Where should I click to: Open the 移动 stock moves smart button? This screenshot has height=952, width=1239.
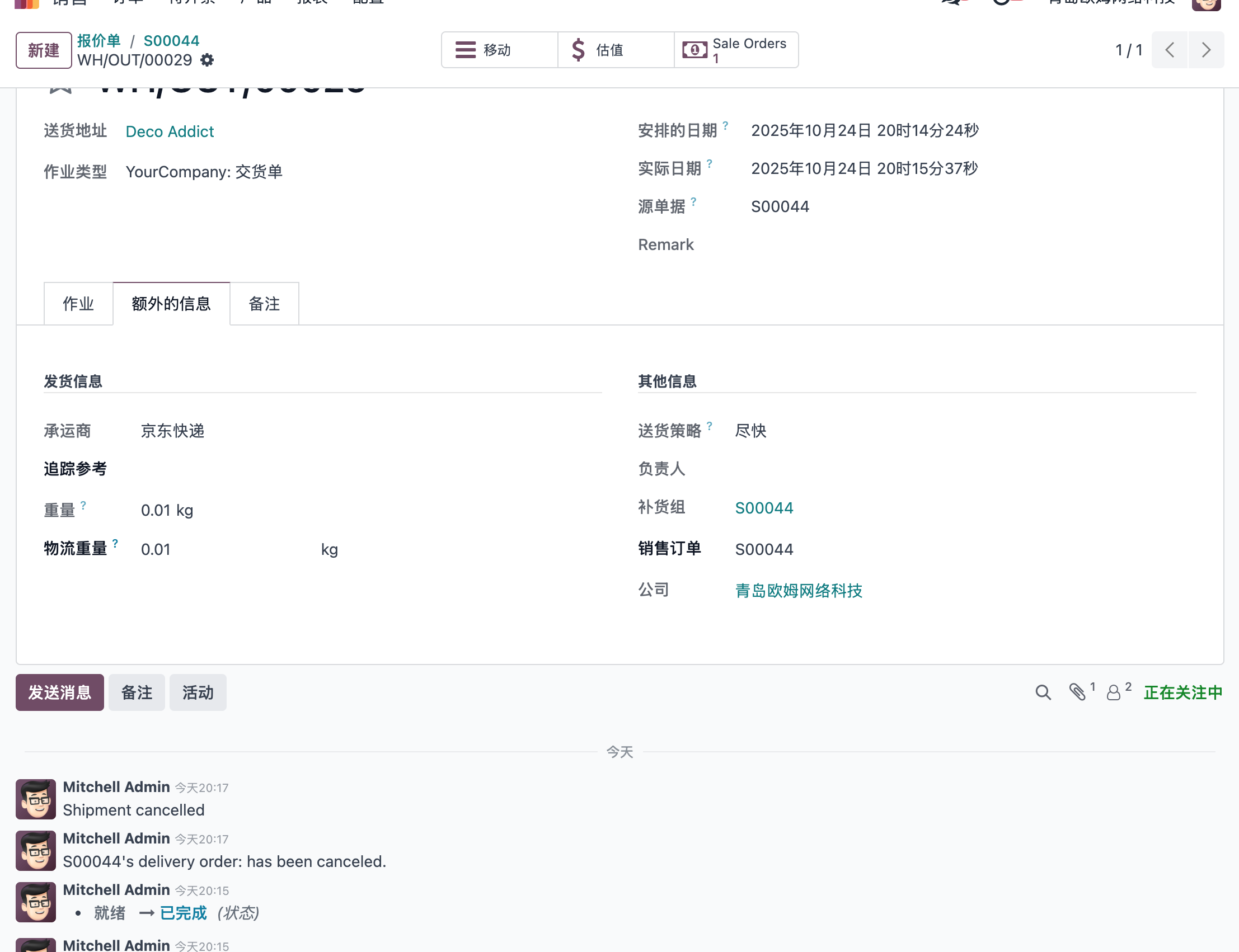tap(499, 50)
